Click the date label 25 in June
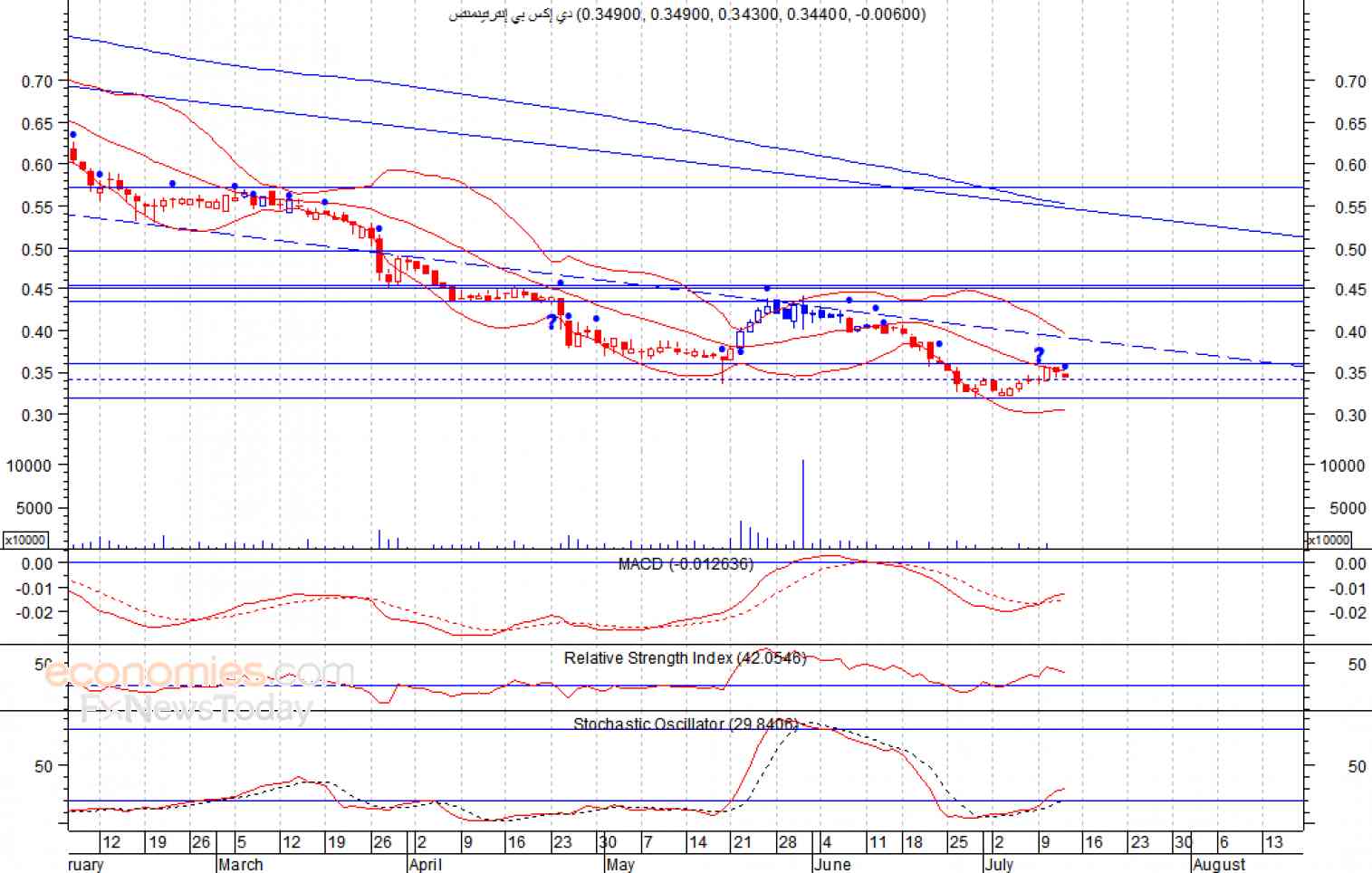This screenshot has width=1372, height=873. point(958,842)
